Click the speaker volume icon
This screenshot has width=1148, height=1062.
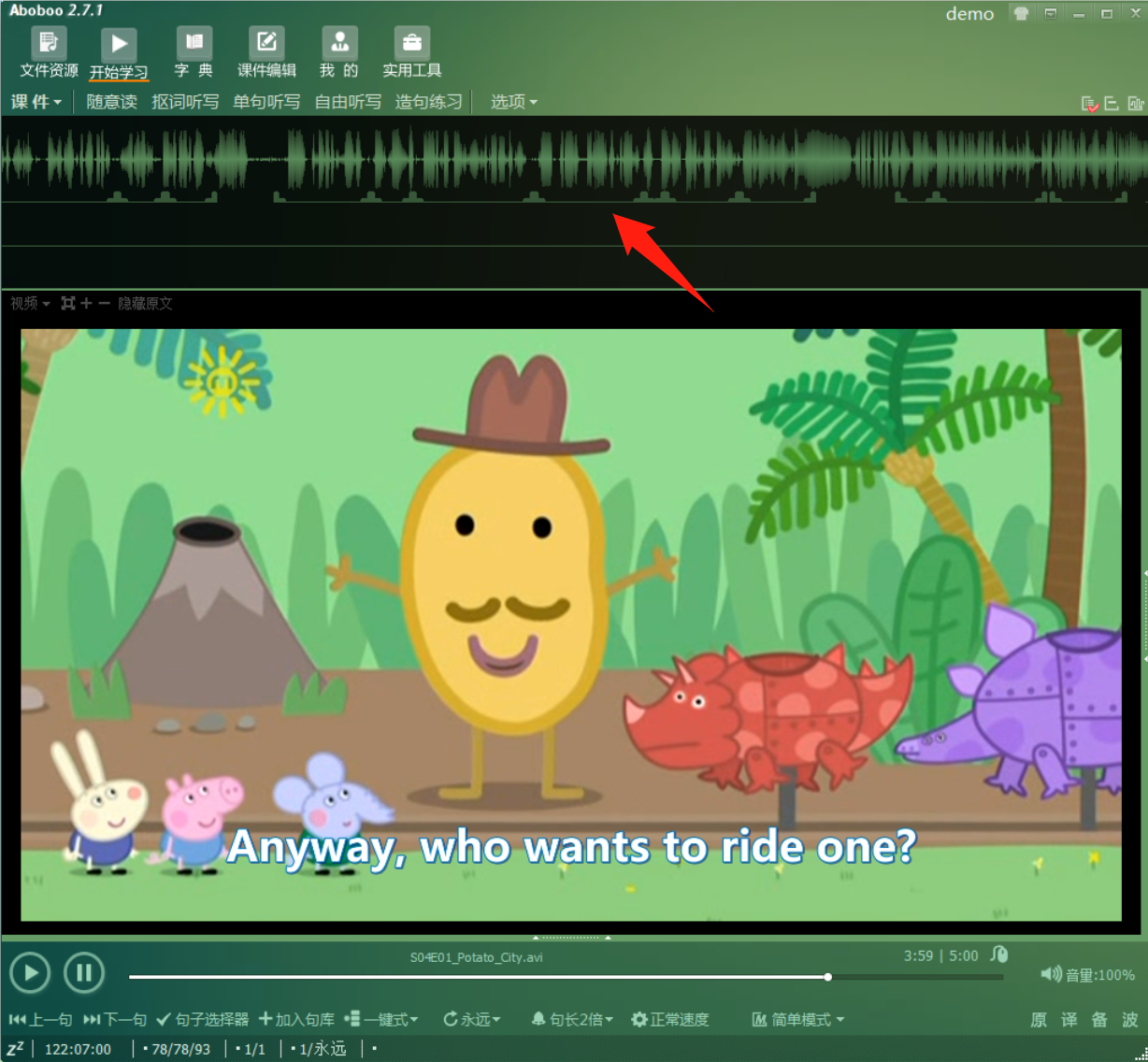pos(1051,974)
